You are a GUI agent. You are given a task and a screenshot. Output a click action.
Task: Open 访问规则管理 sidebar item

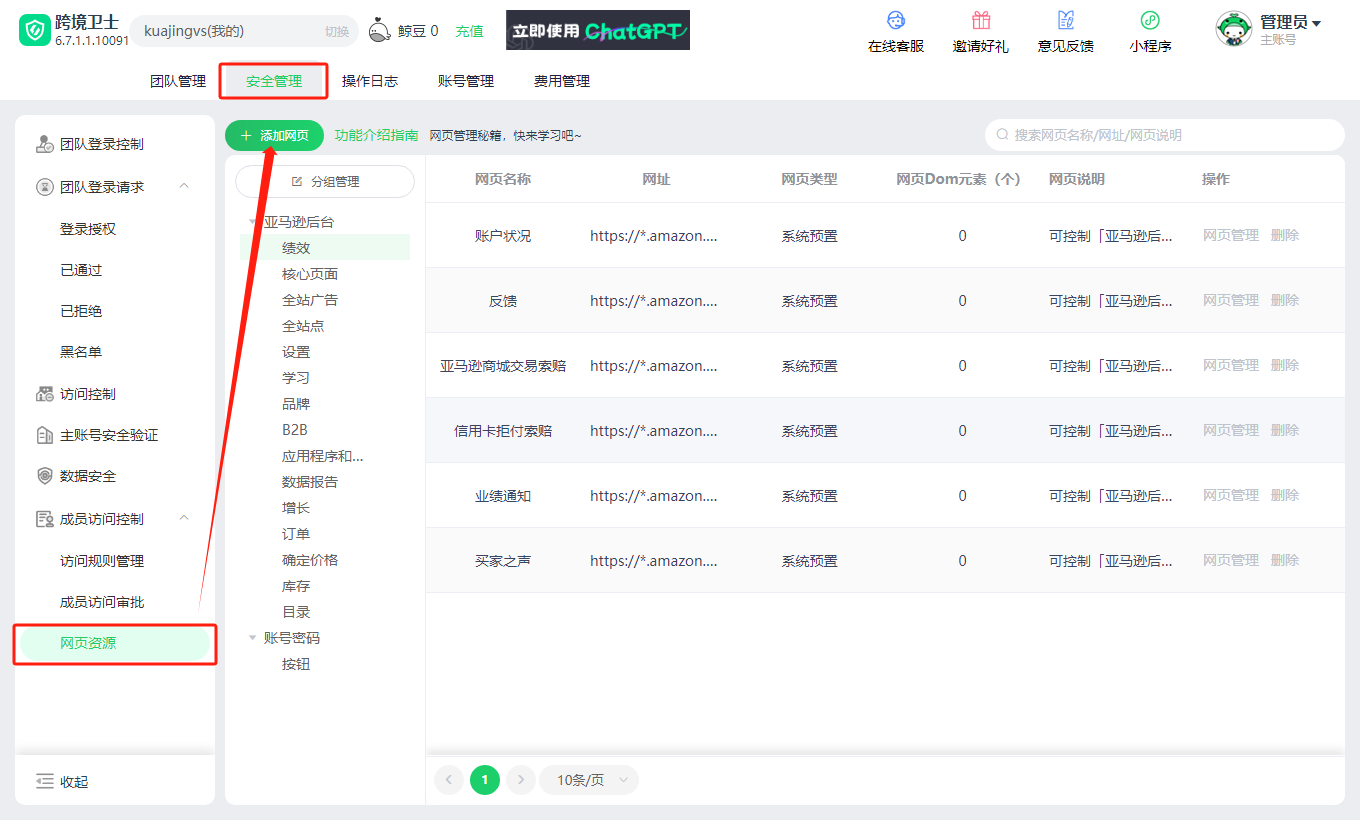pos(102,561)
